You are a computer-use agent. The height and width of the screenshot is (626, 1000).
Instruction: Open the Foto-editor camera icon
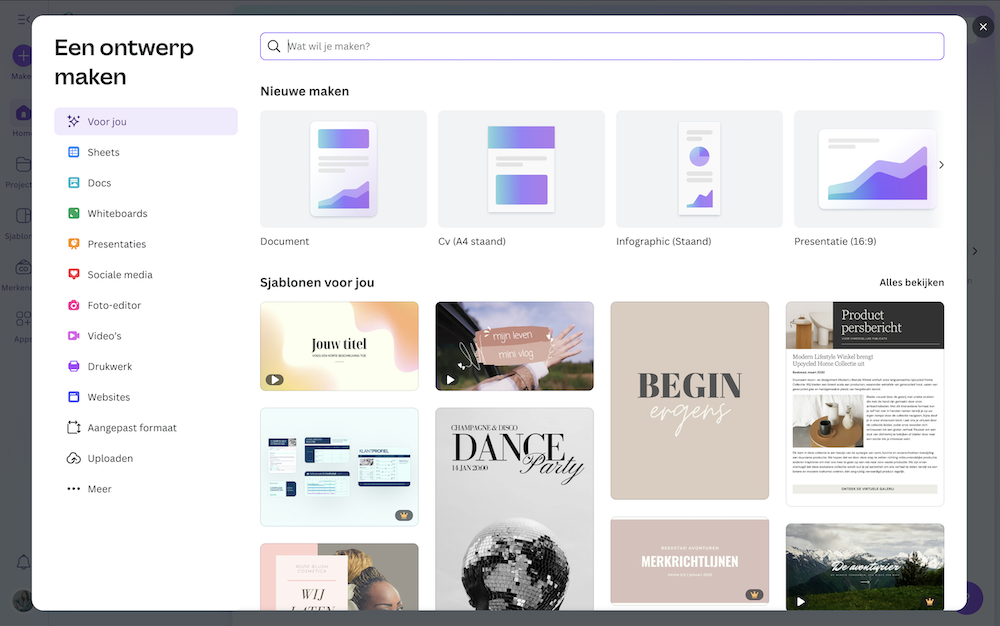[73, 306]
